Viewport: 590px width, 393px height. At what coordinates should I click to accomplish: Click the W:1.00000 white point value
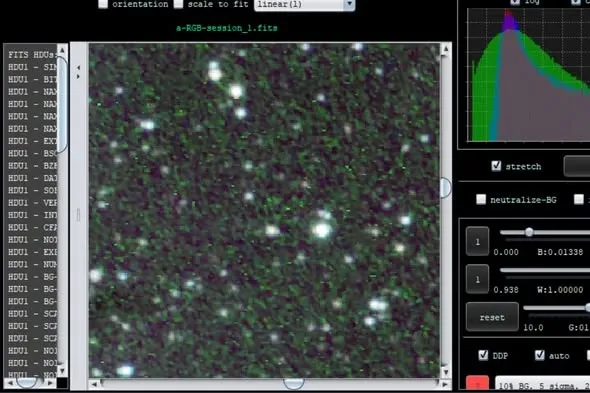560,290
